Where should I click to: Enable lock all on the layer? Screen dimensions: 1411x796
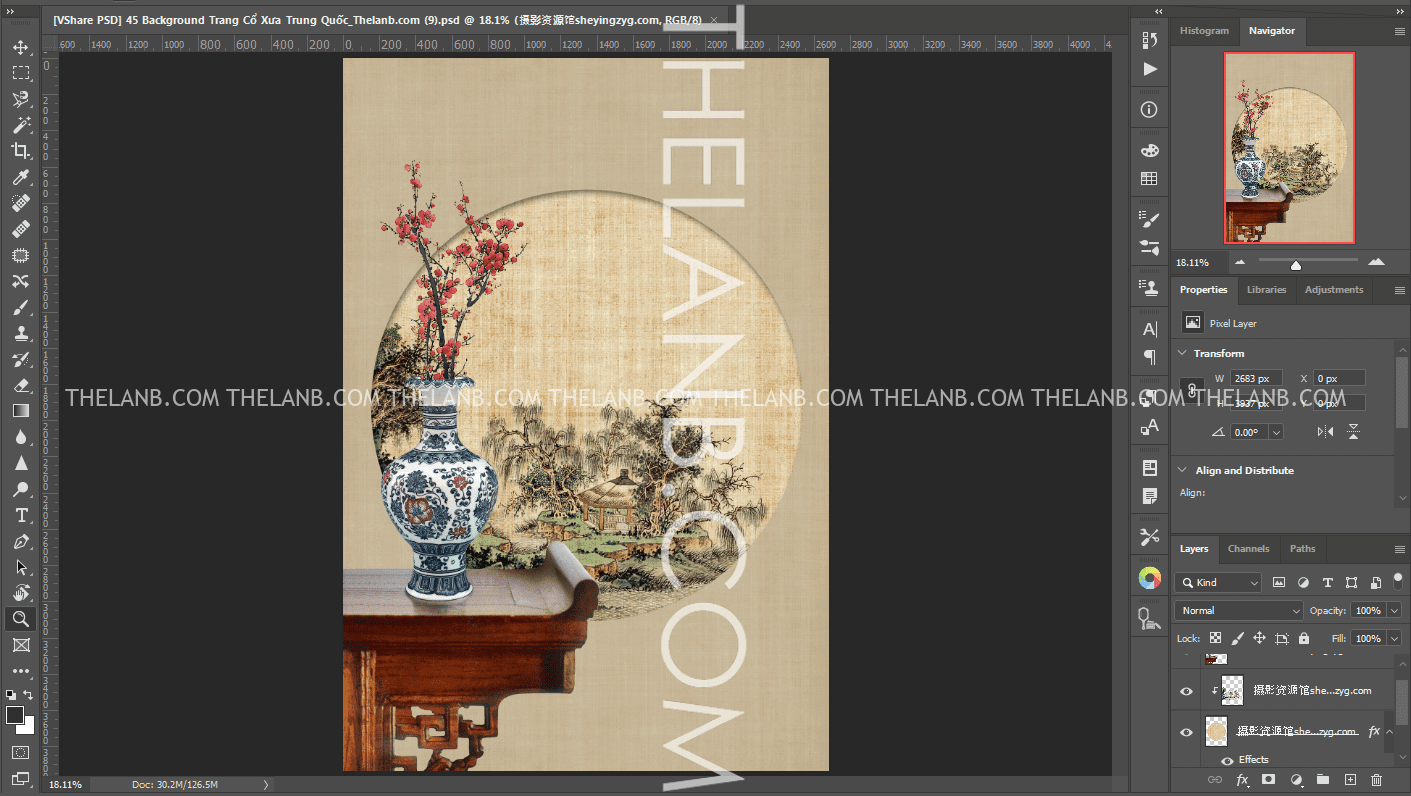[1304, 638]
